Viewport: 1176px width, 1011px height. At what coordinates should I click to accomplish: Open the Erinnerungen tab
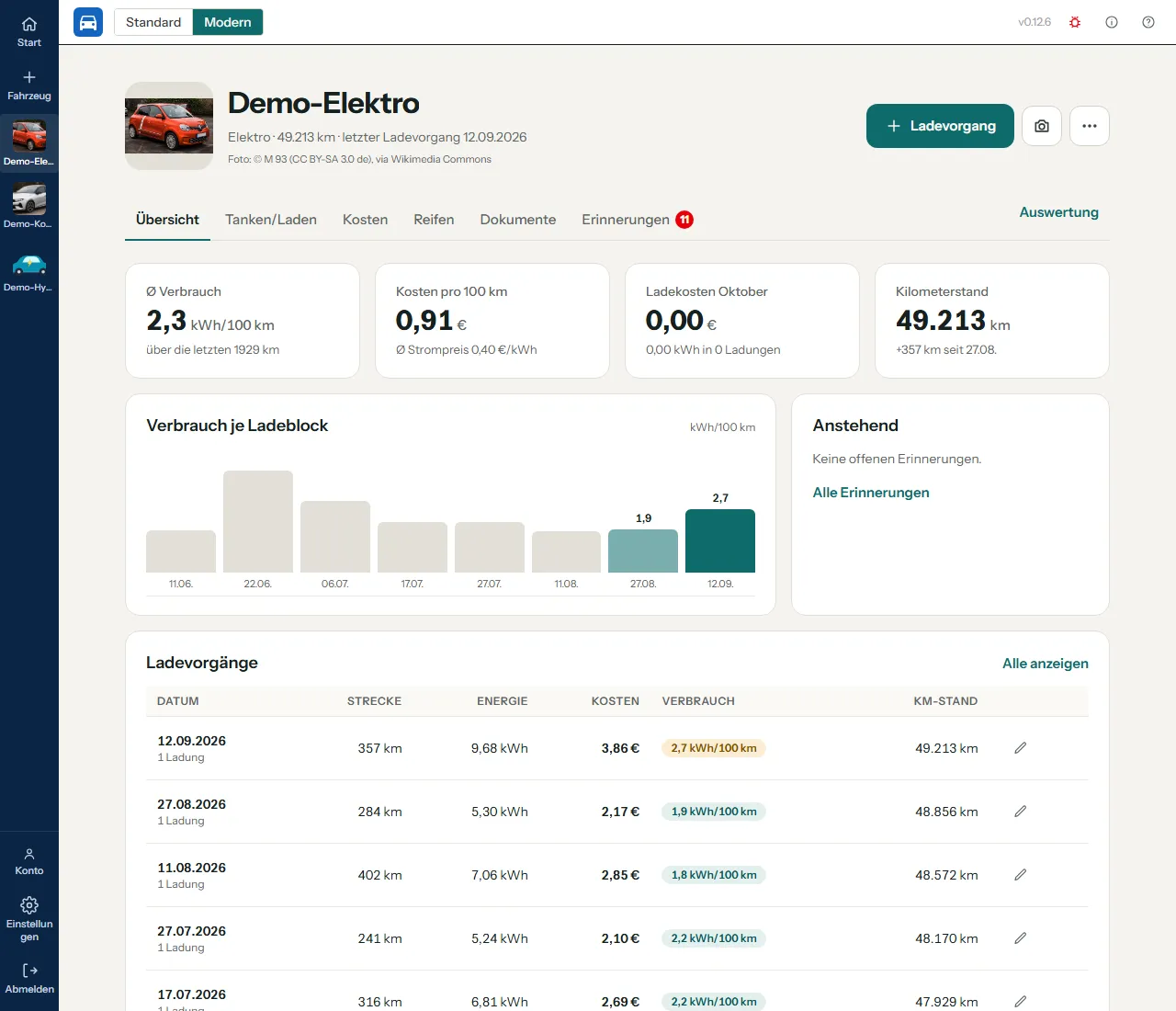[638, 220]
